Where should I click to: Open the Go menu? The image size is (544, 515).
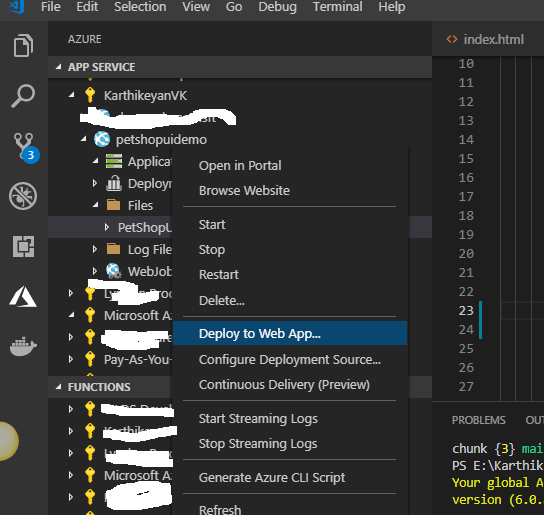coord(234,7)
